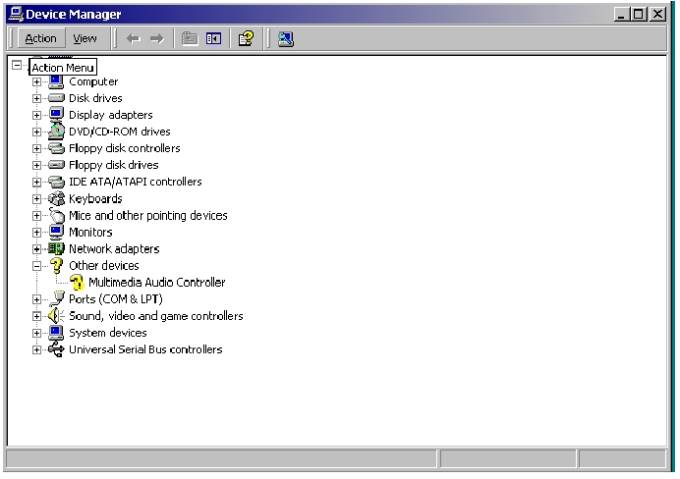Click the Floppy disk controllers icon

(x=56, y=148)
